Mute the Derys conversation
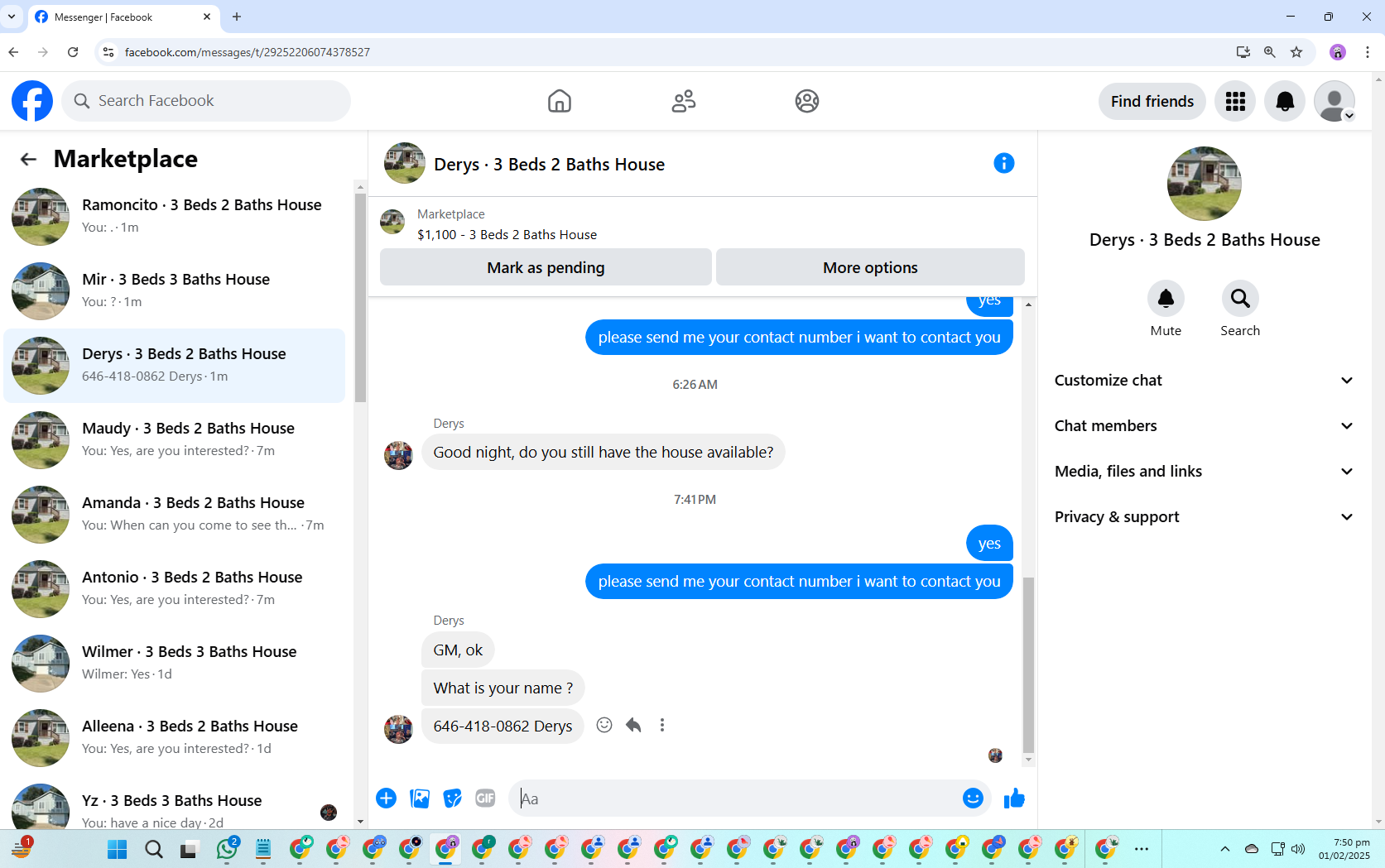 click(x=1166, y=299)
